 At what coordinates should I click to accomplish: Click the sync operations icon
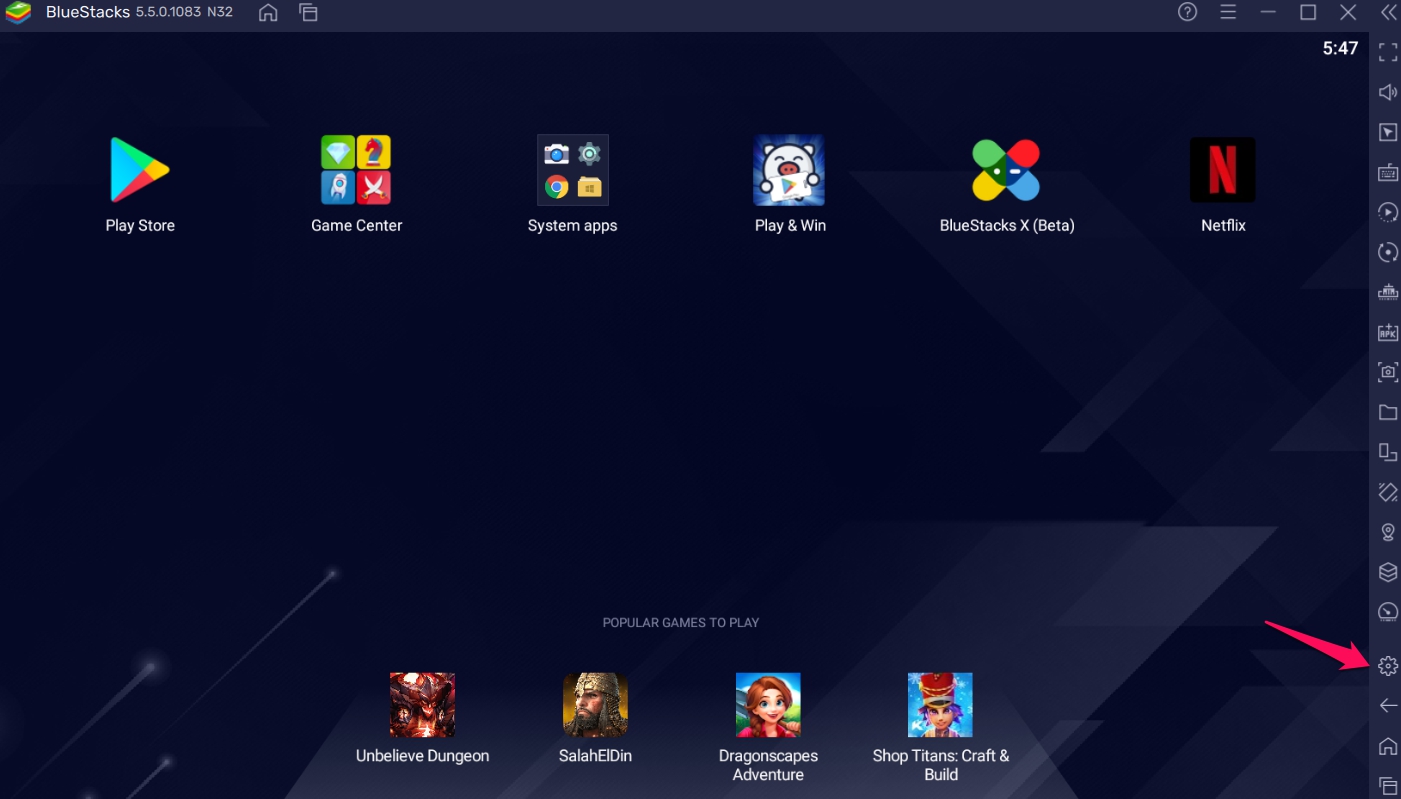click(1388, 252)
